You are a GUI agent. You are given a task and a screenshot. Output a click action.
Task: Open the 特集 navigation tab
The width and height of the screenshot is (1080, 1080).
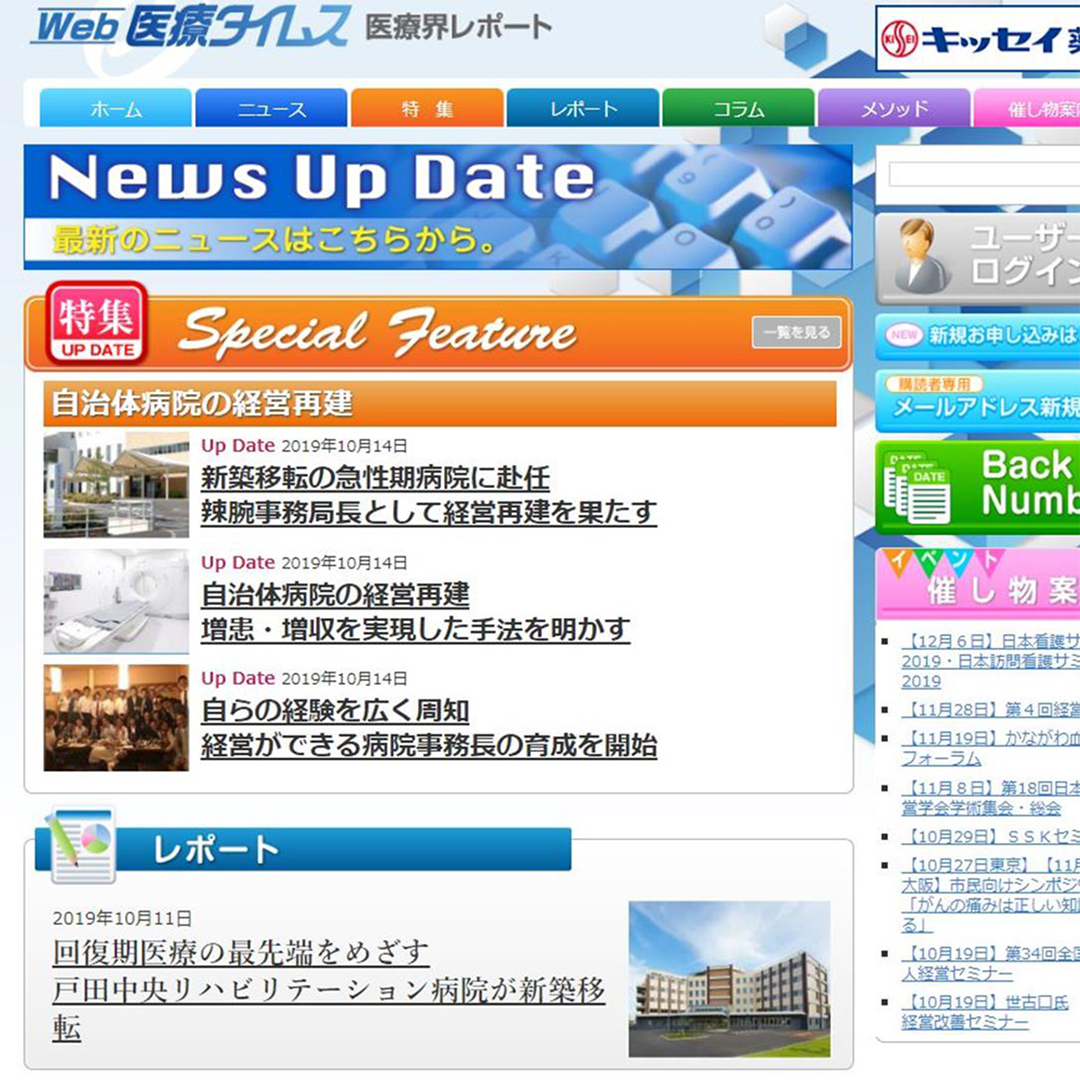427,108
